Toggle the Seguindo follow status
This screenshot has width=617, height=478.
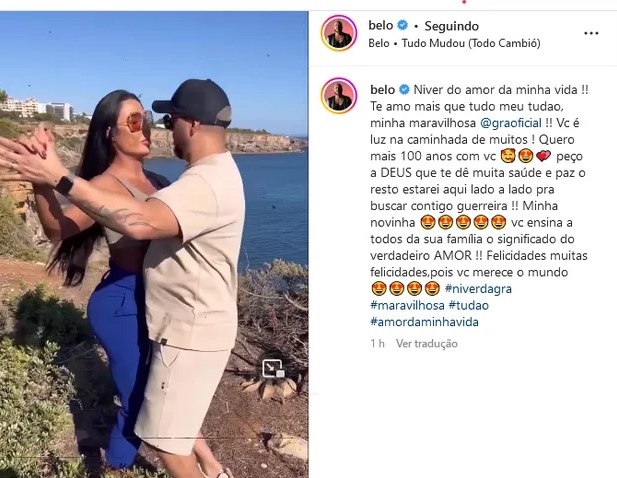tap(451, 26)
